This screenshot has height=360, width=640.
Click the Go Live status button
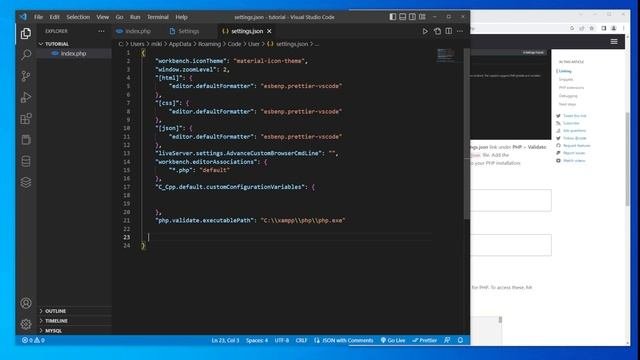[393, 340]
